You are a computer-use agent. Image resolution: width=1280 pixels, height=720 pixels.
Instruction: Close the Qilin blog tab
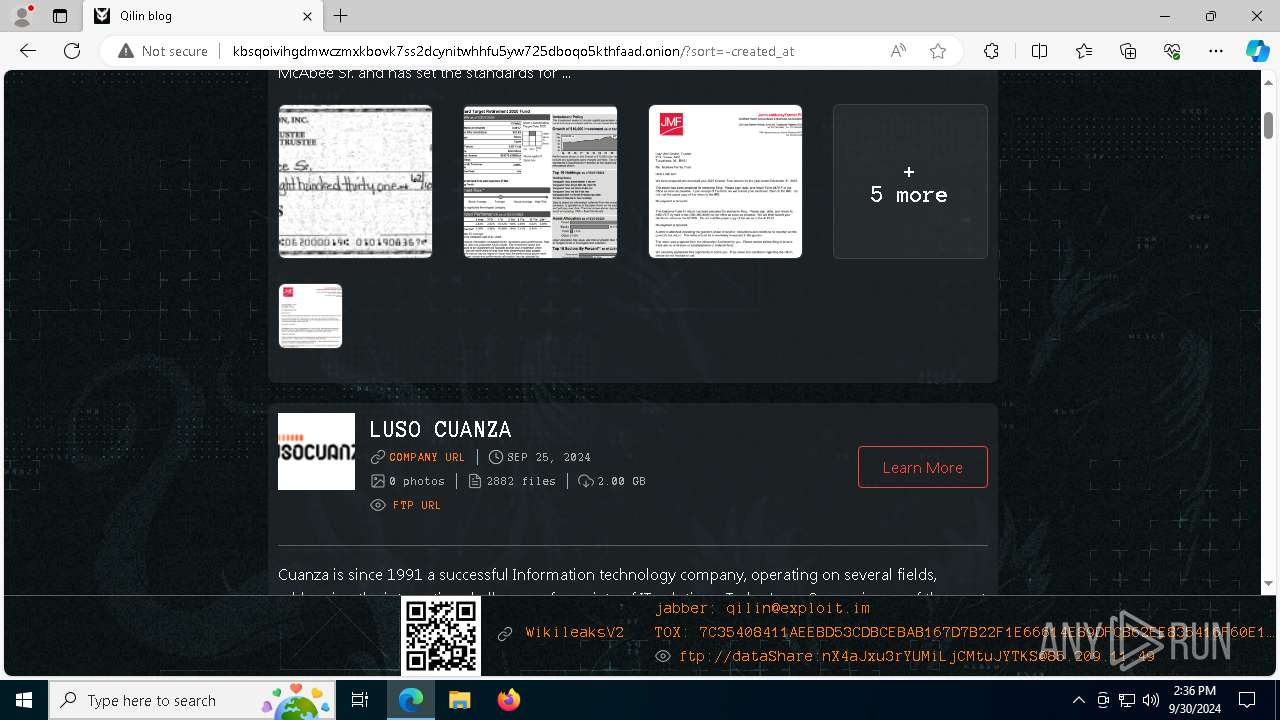coord(308,16)
